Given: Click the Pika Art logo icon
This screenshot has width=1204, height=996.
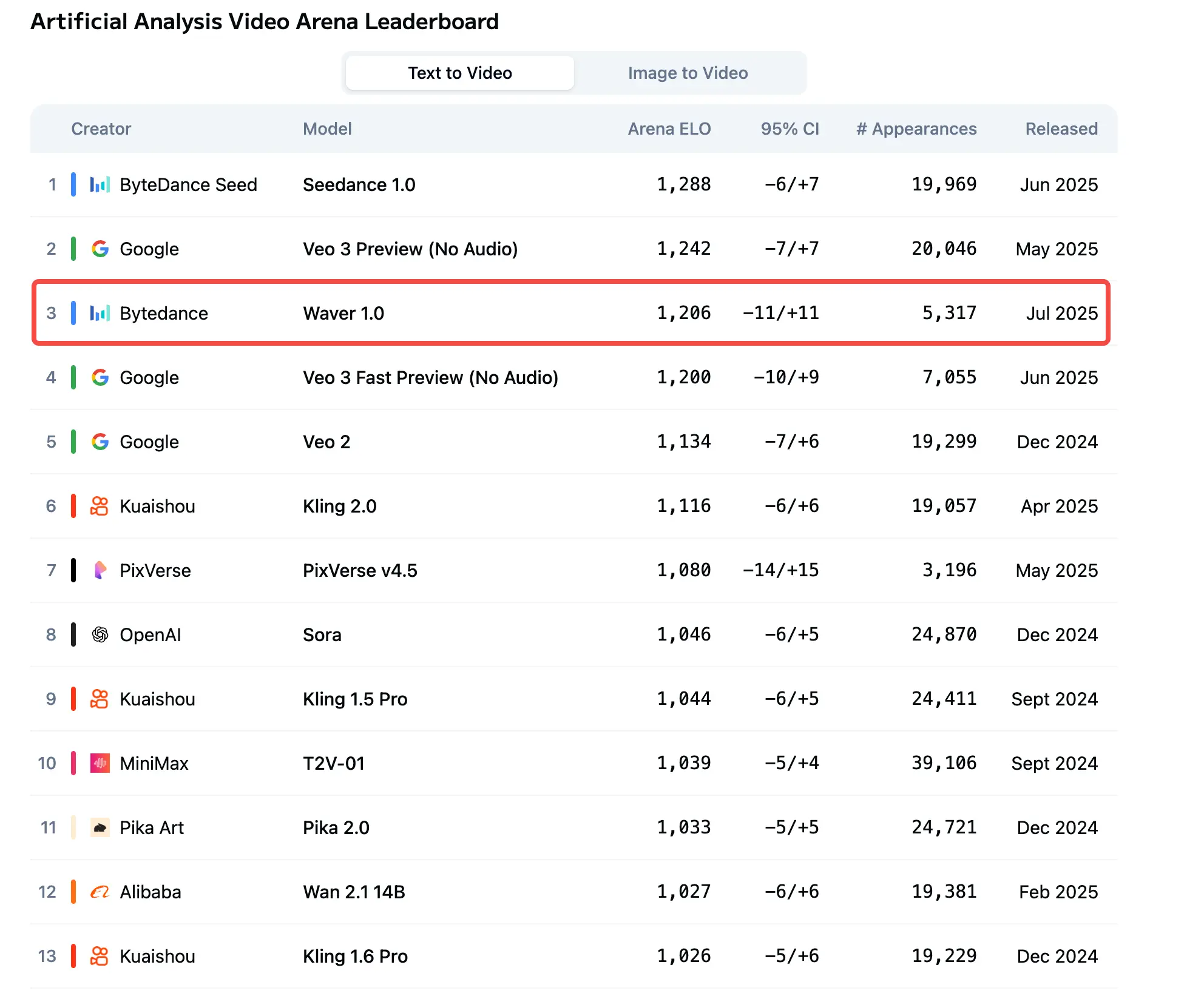Looking at the screenshot, I should [x=100, y=827].
